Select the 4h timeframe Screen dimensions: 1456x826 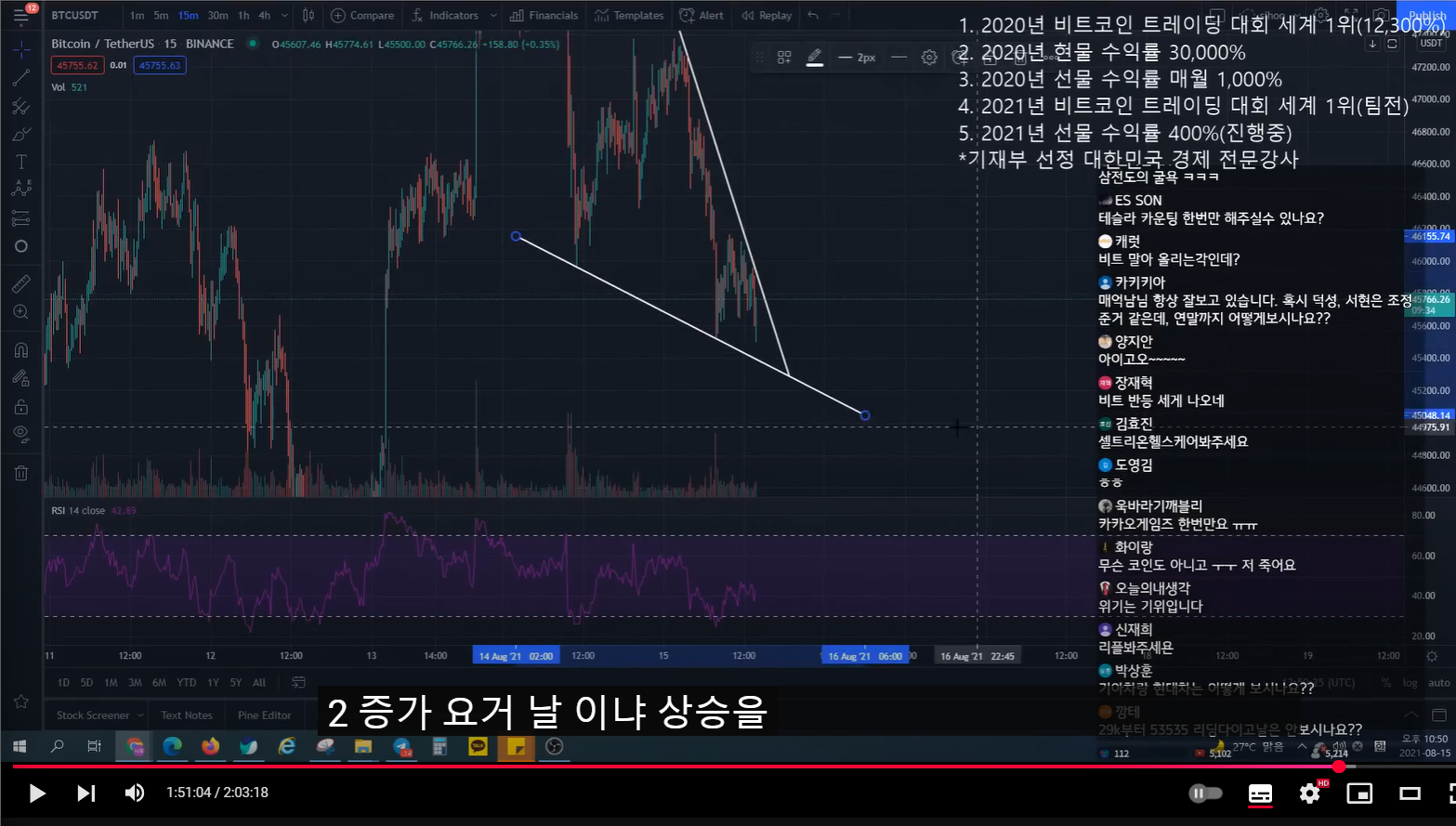point(265,15)
